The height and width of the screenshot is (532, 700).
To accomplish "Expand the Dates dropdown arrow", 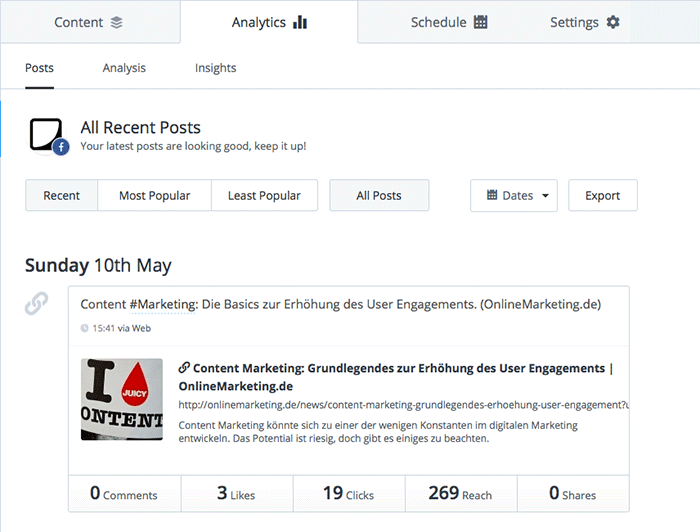I will tap(545, 195).
